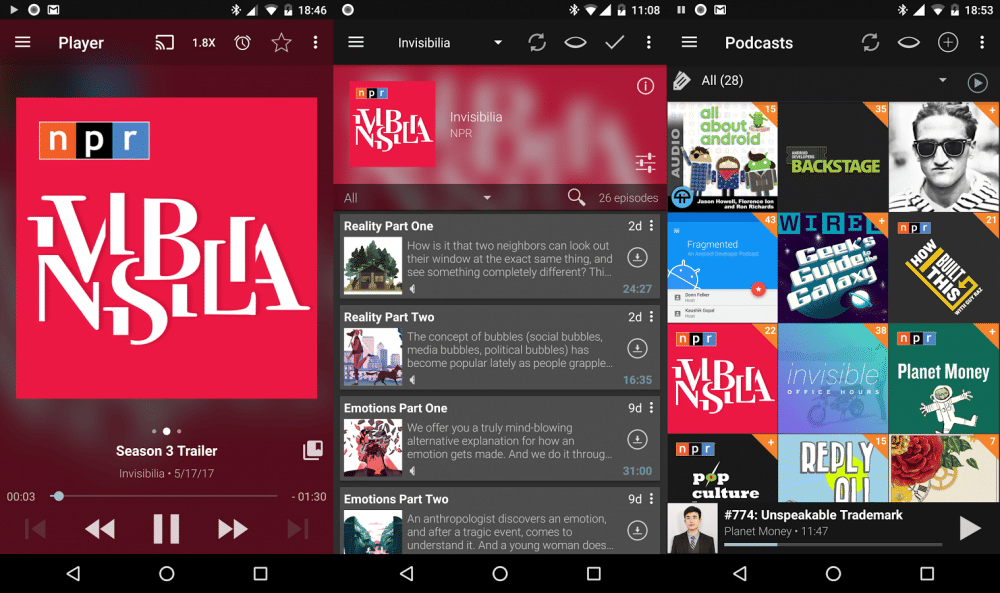Open overflow menu for Emotions Part One

pos(651,408)
